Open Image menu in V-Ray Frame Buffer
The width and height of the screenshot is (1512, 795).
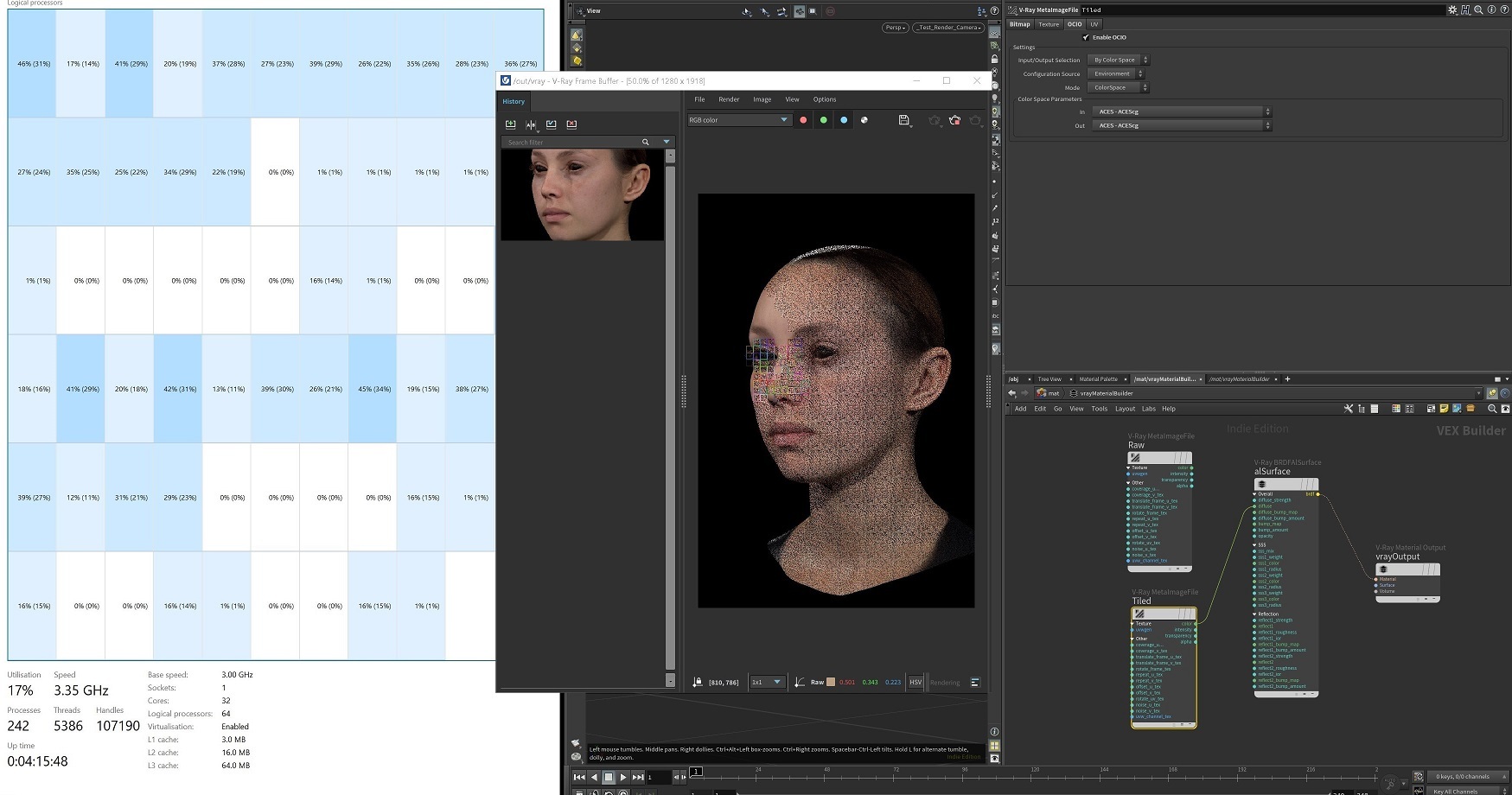(762, 99)
